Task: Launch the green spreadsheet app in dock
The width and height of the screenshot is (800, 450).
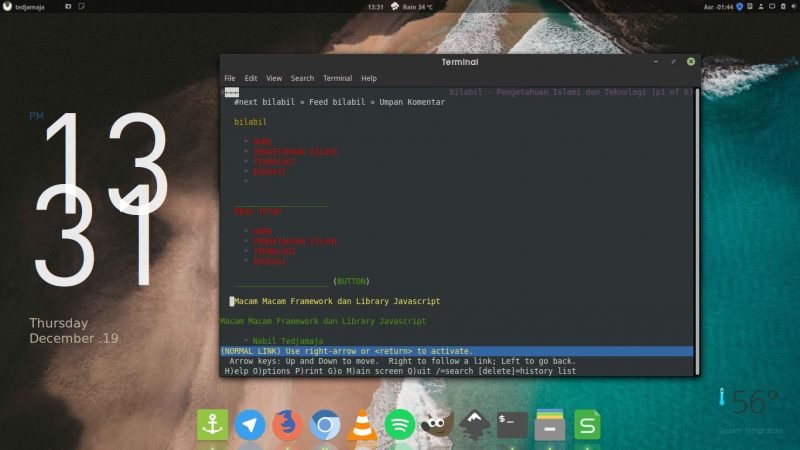Action: tap(587, 424)
